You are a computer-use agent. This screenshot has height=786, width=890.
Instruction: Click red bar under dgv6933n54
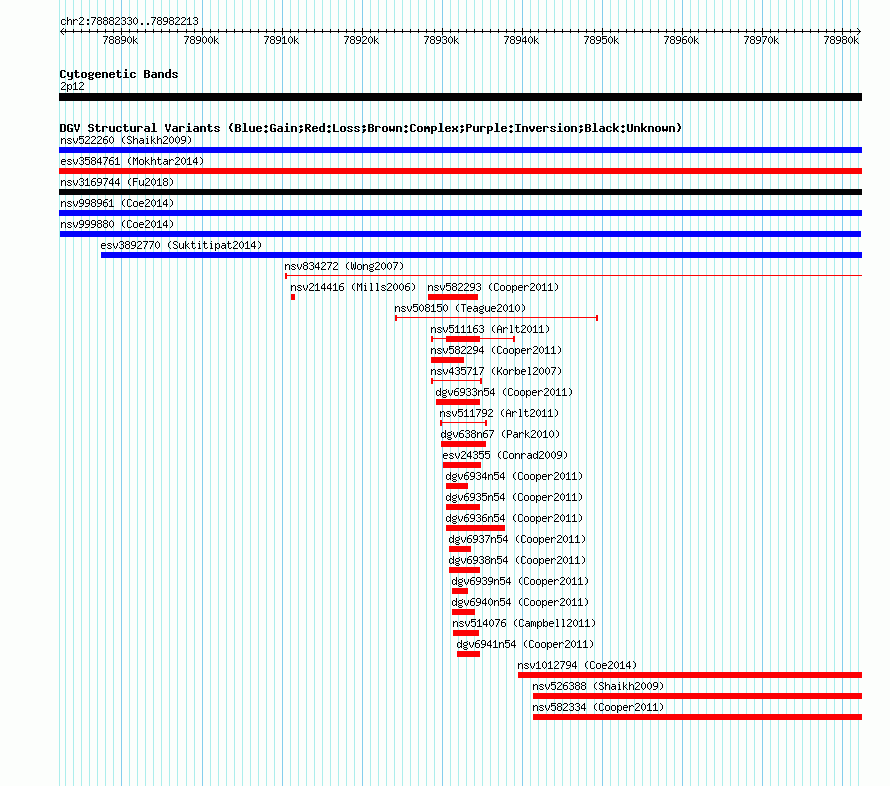pos(458,402)
